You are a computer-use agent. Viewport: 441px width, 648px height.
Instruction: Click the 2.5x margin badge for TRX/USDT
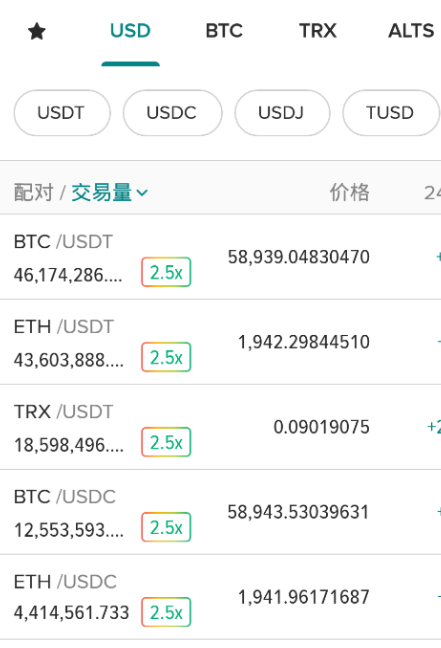click(166, 442)
